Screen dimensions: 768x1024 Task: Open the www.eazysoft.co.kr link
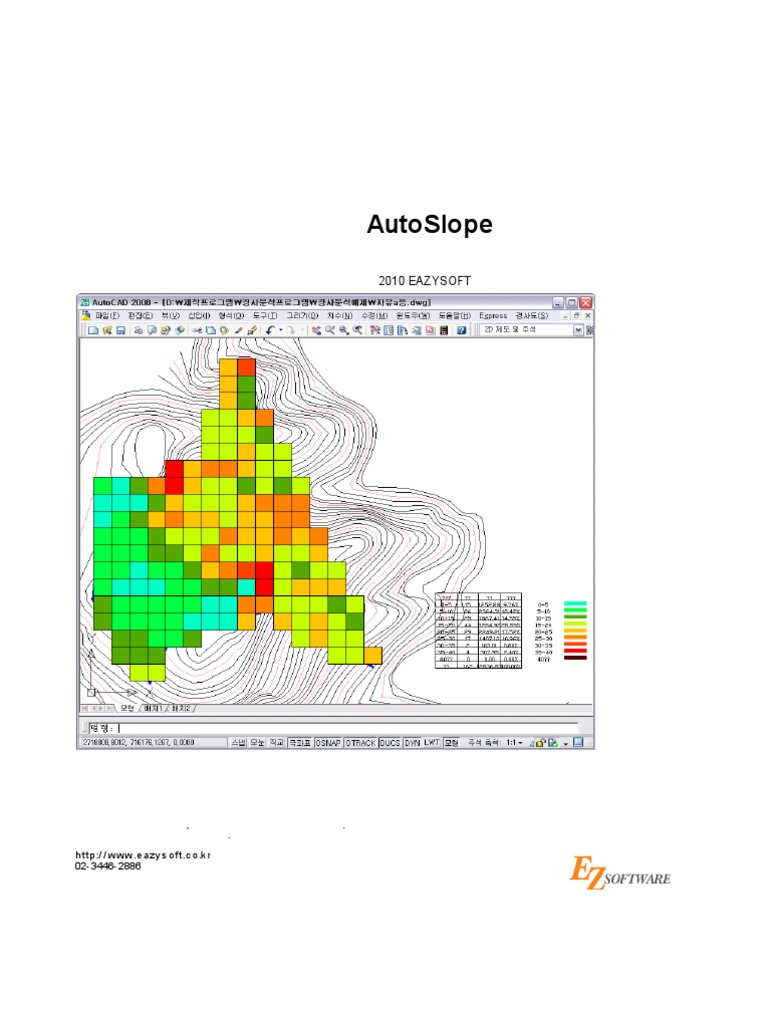(x=143, y=855)
